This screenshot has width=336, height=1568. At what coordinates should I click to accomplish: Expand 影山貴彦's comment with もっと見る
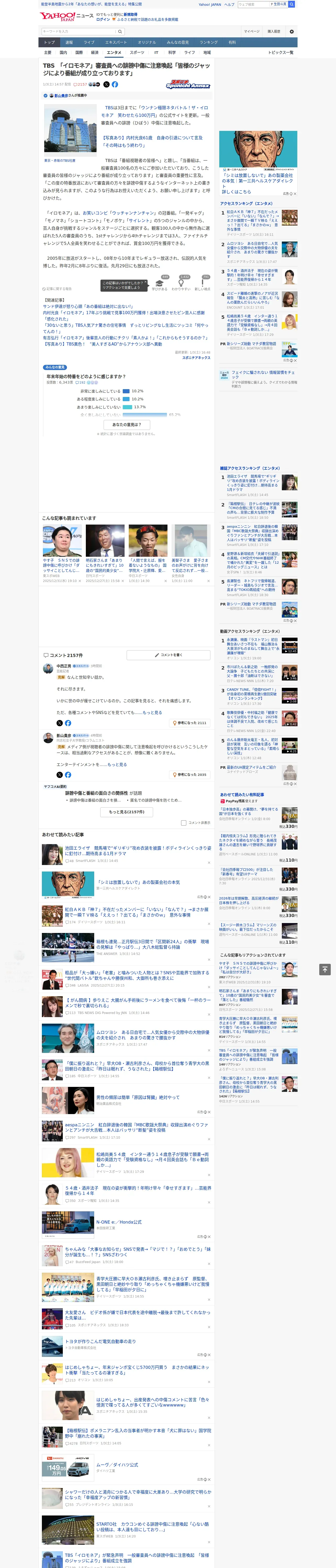pyautogui.click(x=117, y=764)
